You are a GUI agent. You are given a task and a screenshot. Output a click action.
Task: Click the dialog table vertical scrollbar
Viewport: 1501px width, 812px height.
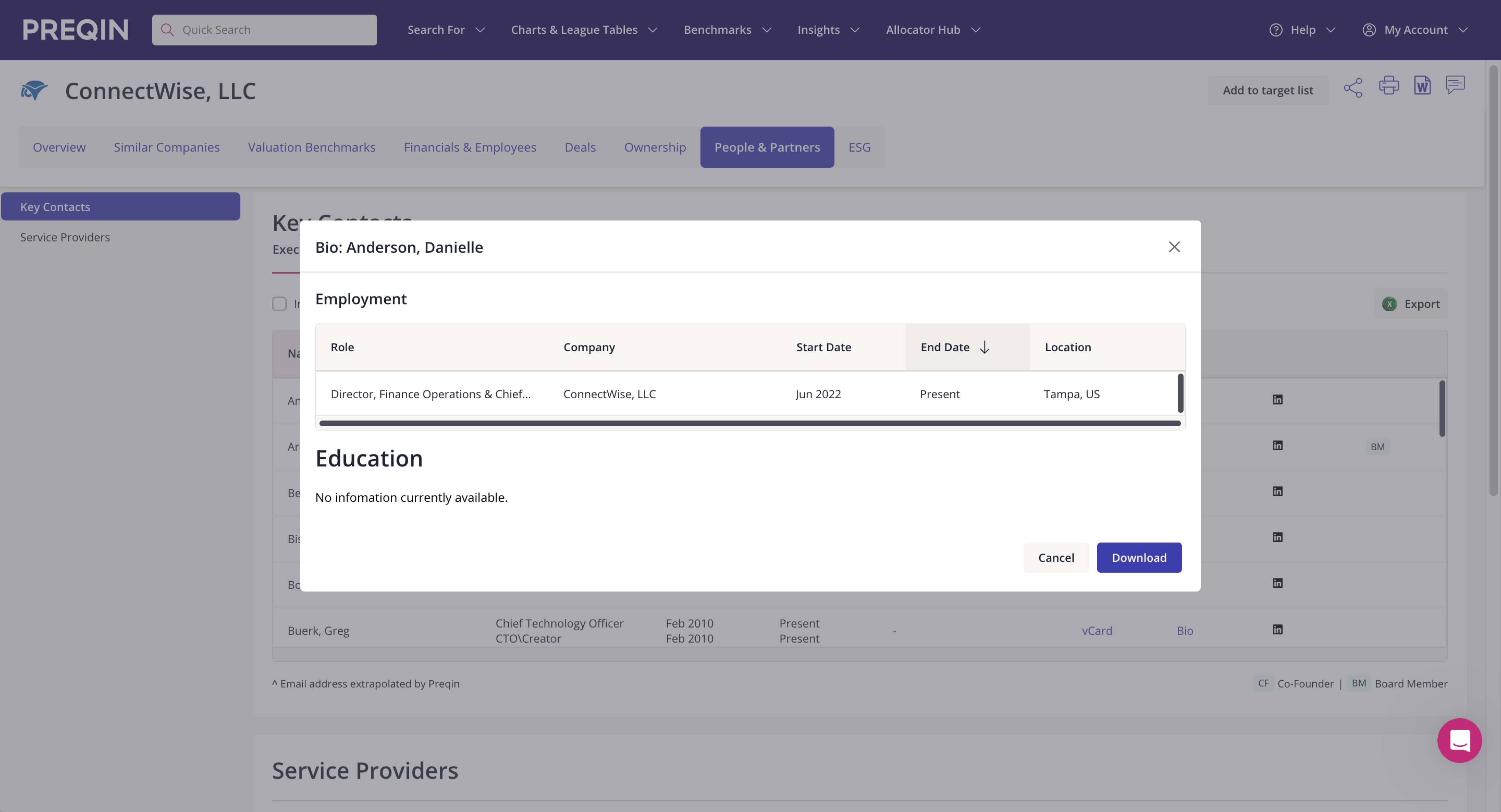click(1180, 393)
